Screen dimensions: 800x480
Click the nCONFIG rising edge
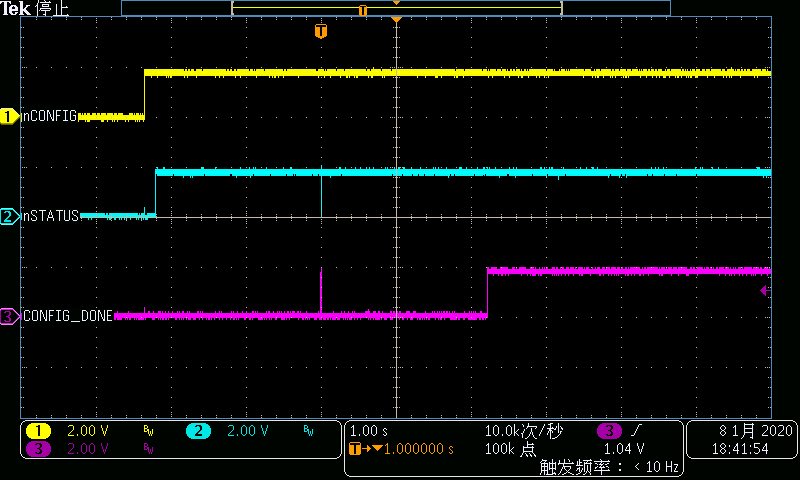144,95
